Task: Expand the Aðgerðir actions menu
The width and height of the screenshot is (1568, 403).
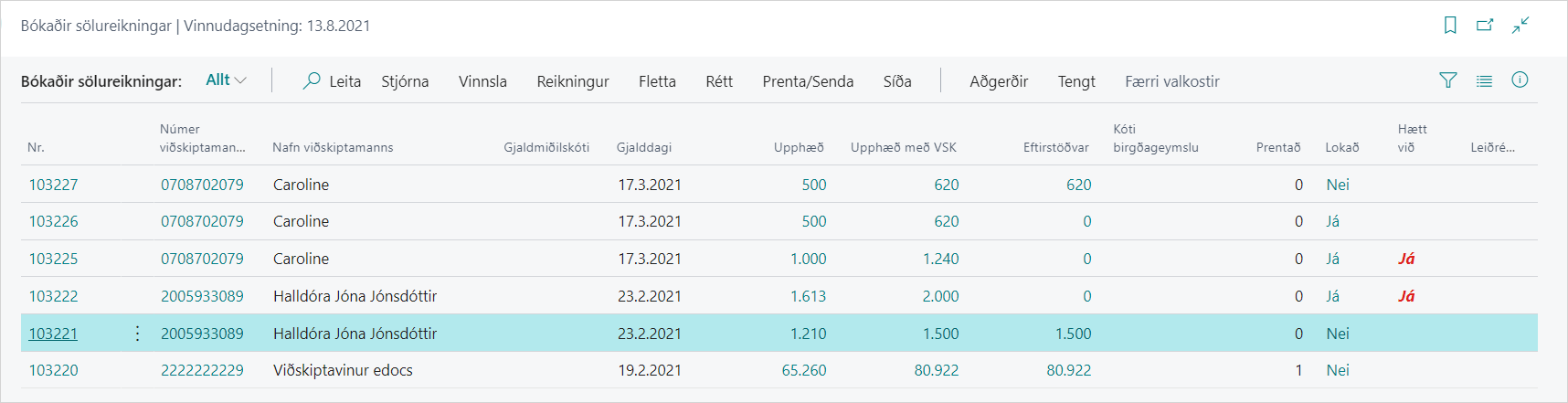Action: tap(999, 81)
